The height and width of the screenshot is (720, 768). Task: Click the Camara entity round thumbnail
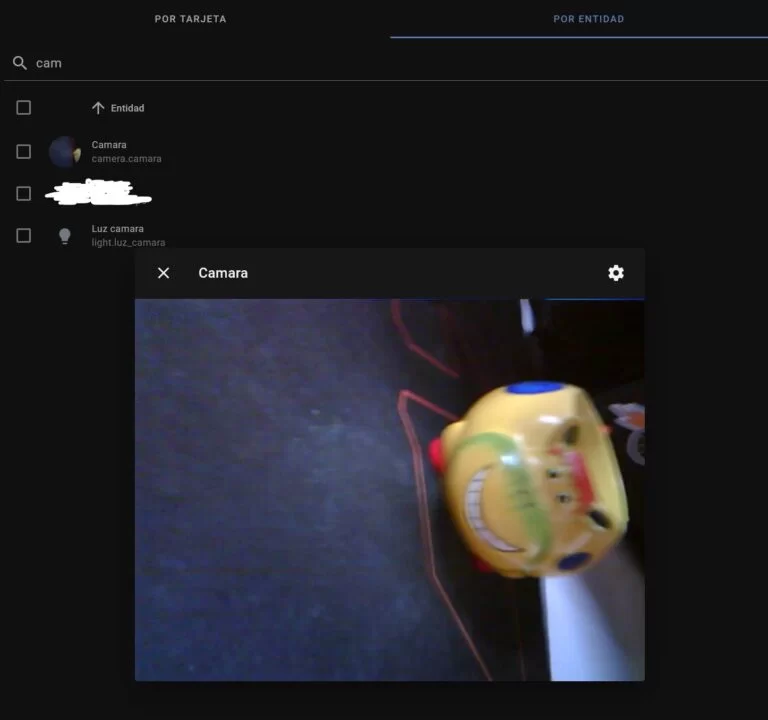point(64,152)
